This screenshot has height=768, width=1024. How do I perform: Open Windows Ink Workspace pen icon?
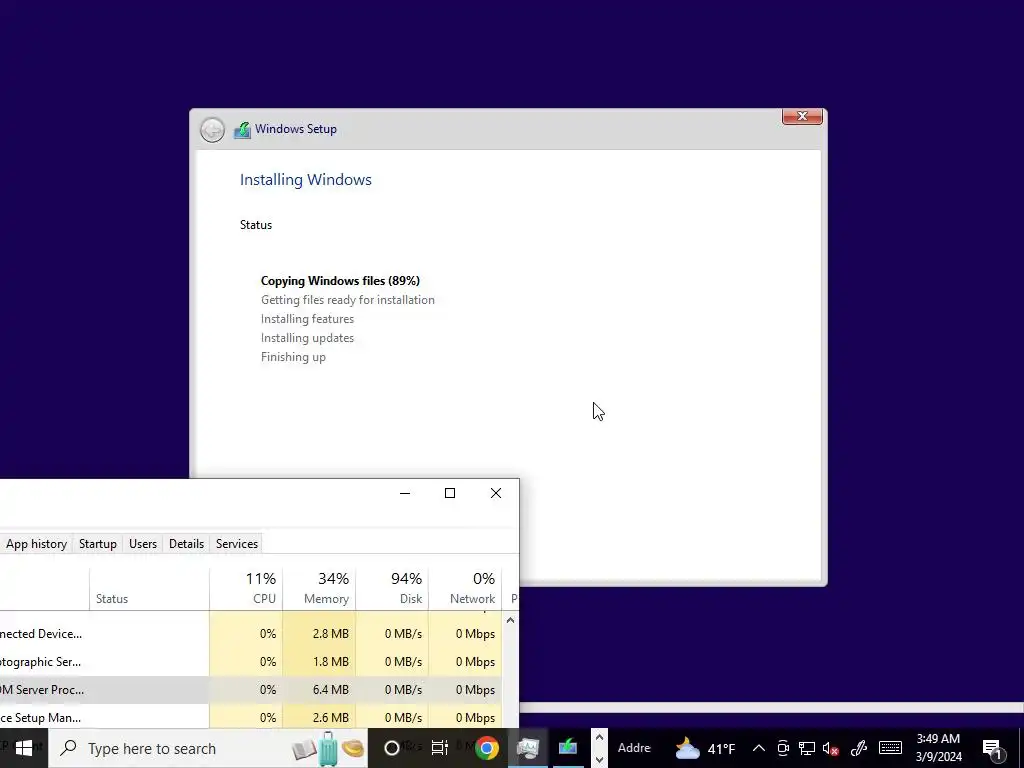[x=859, y=748]
